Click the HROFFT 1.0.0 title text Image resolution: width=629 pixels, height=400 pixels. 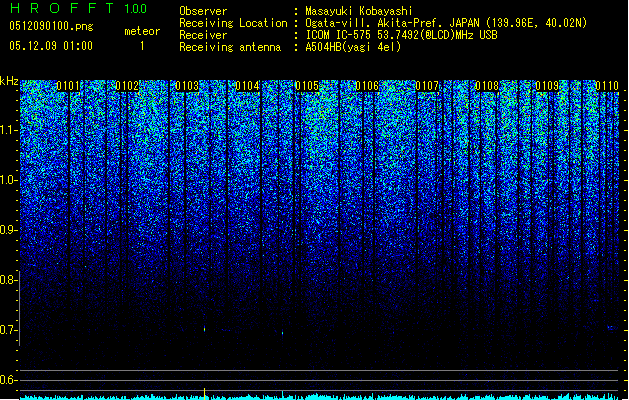coord(78,8)
